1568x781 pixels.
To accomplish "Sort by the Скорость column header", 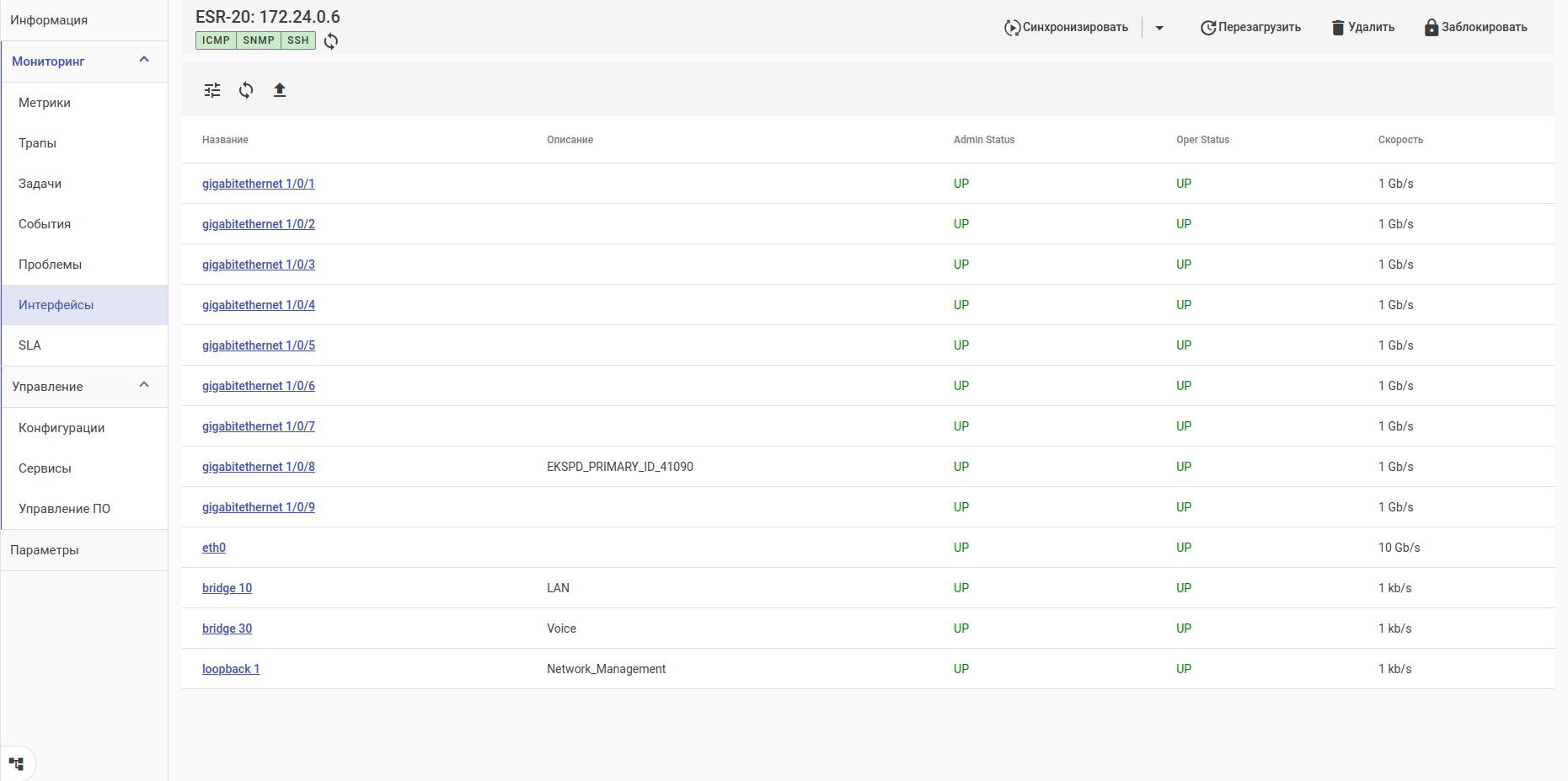I will (1400, 140).
